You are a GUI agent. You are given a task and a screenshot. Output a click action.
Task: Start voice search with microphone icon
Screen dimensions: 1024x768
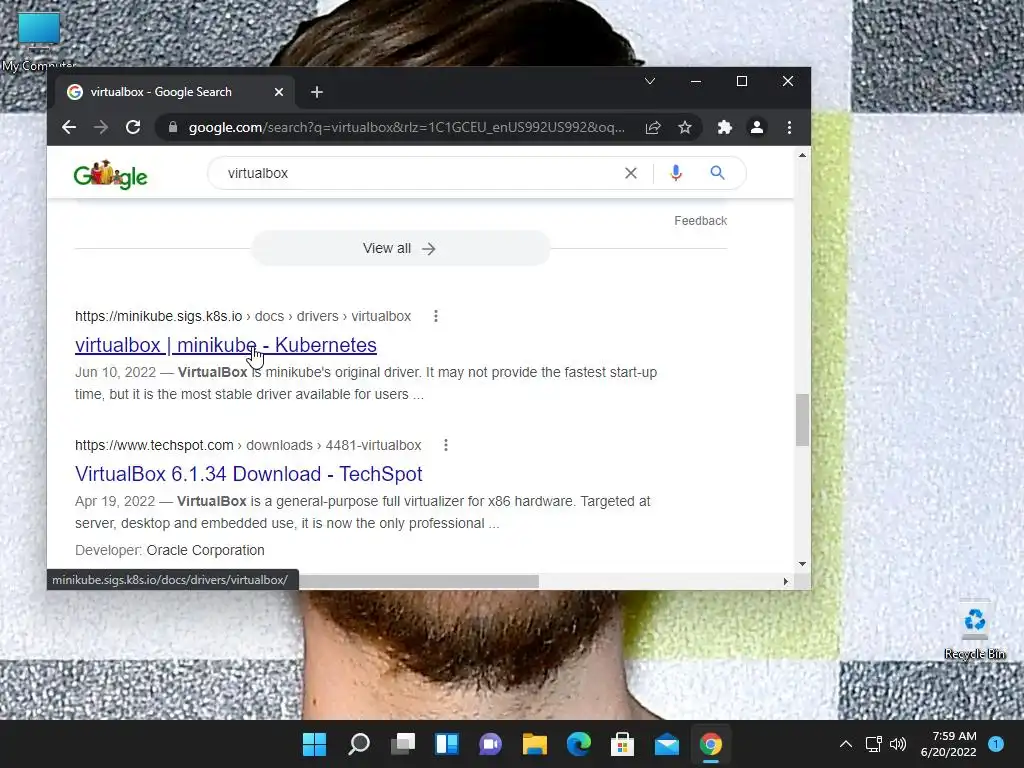(676, 173)
